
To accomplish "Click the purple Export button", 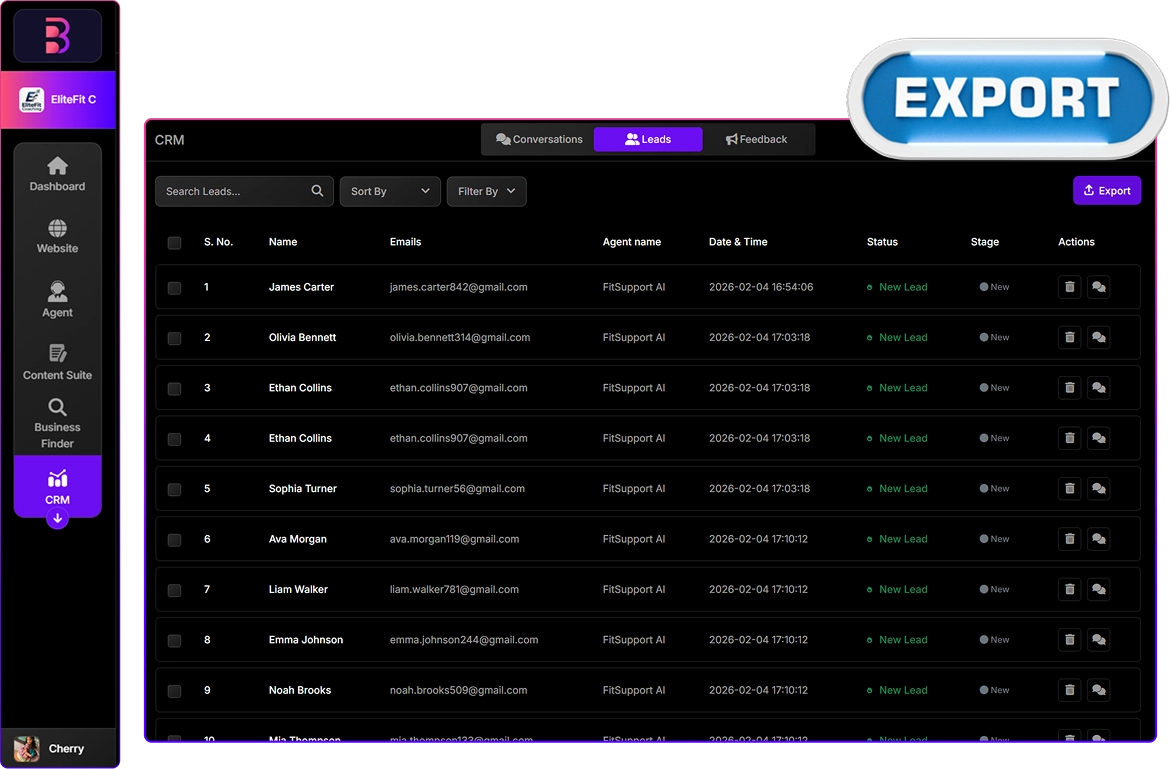I will click(x=1106, y=191).
